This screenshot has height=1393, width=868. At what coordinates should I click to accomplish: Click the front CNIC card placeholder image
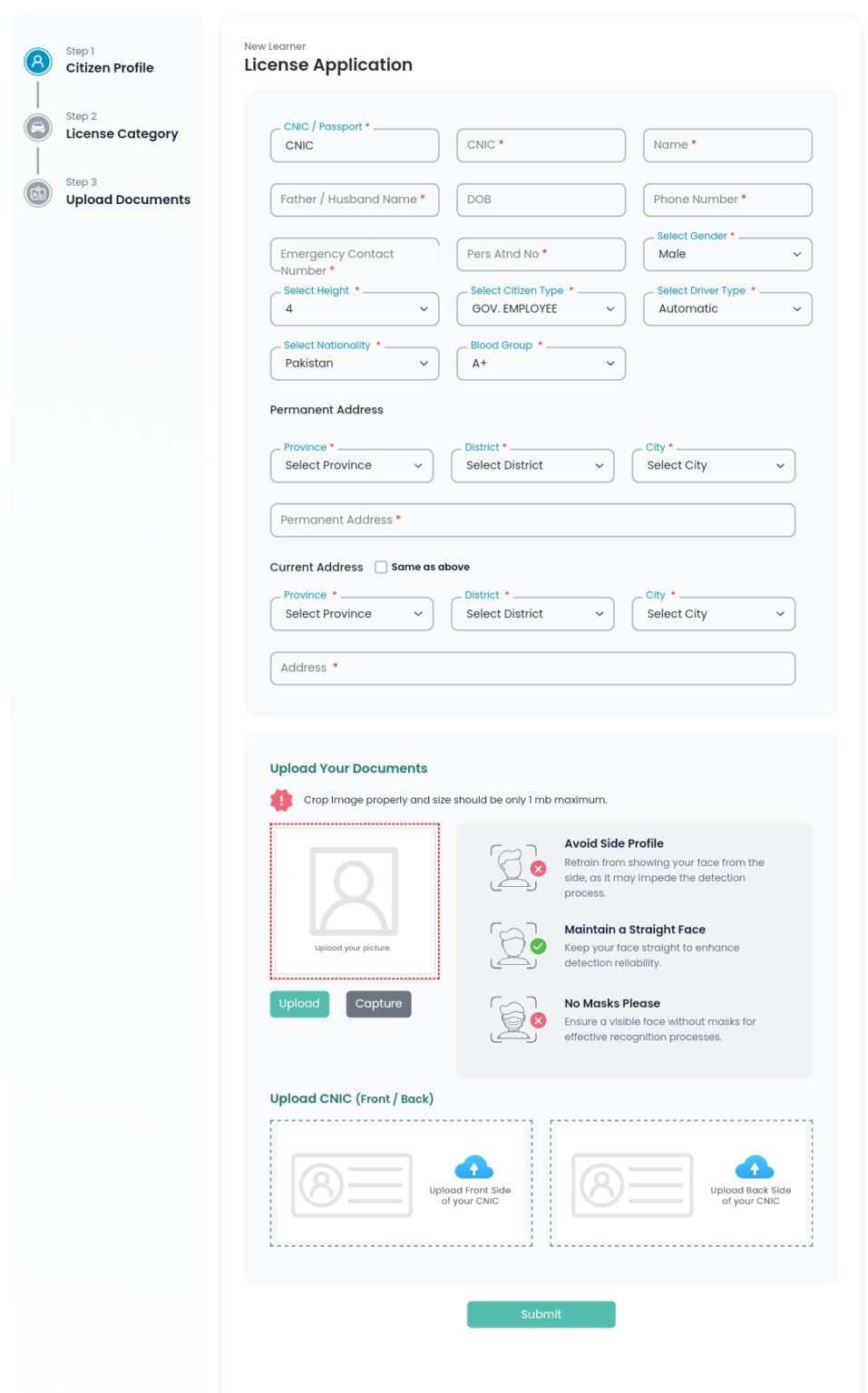click(352, 1184)
